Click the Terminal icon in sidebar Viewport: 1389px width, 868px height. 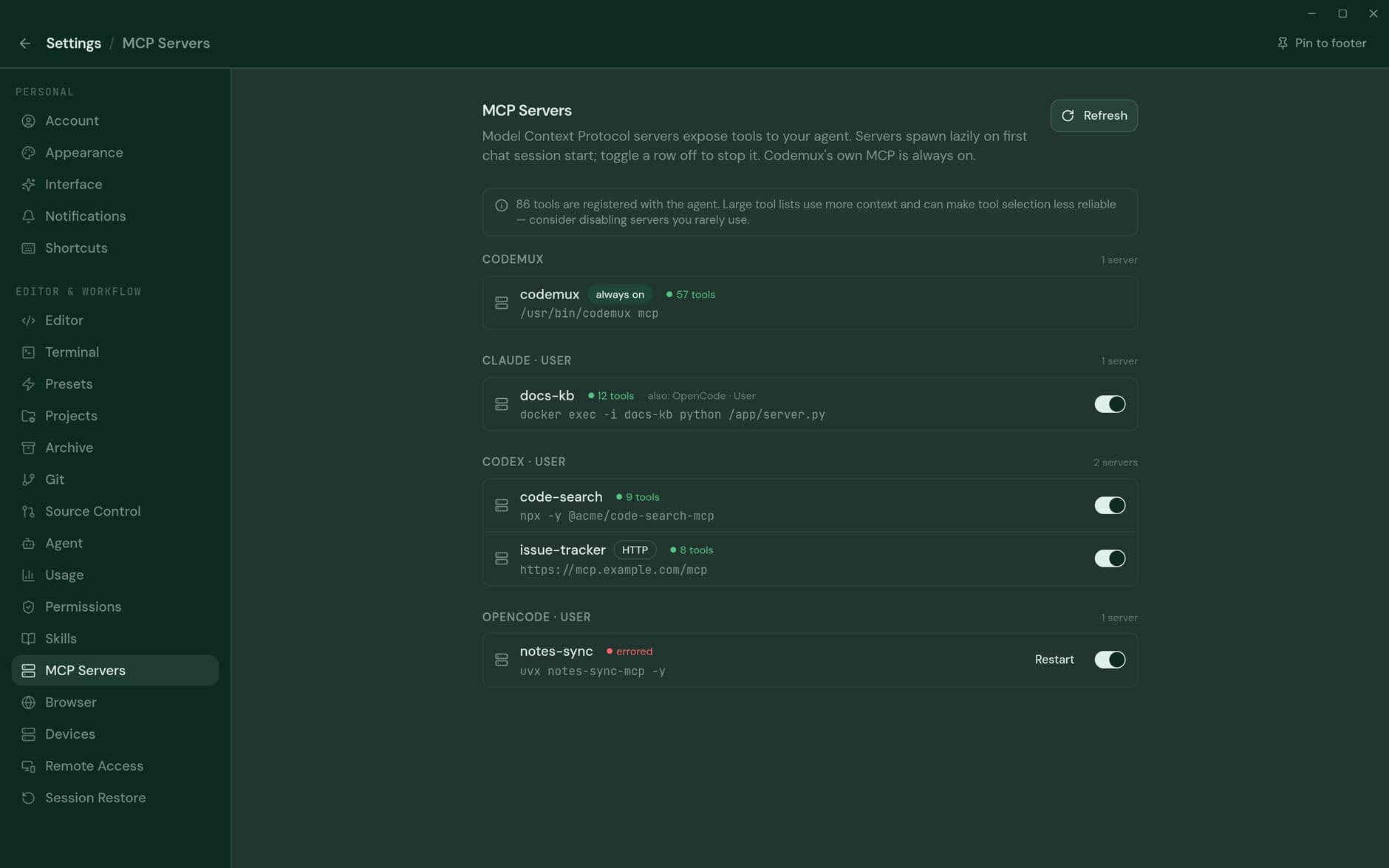point(28,352)
